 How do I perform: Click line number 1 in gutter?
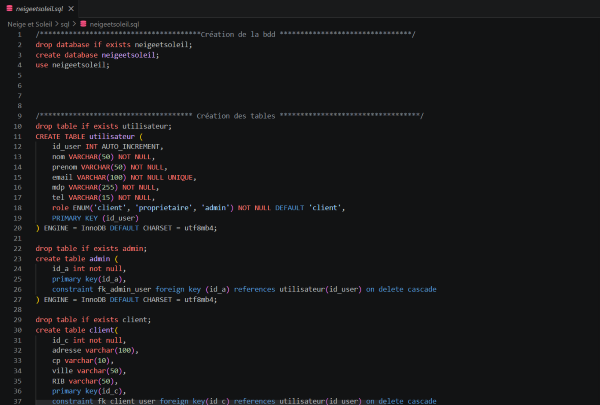19,34
